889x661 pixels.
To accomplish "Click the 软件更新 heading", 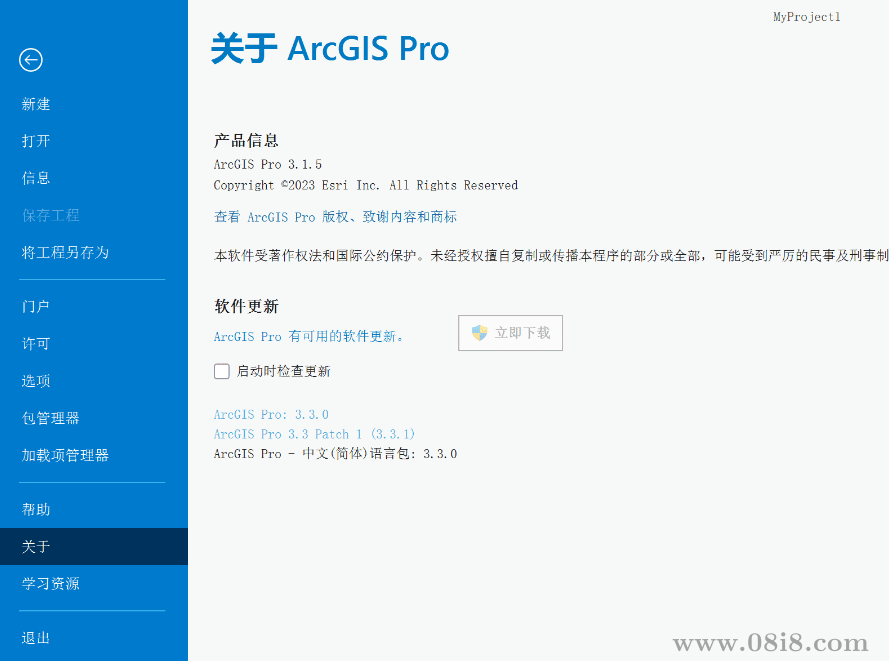I will coord(246,306).
